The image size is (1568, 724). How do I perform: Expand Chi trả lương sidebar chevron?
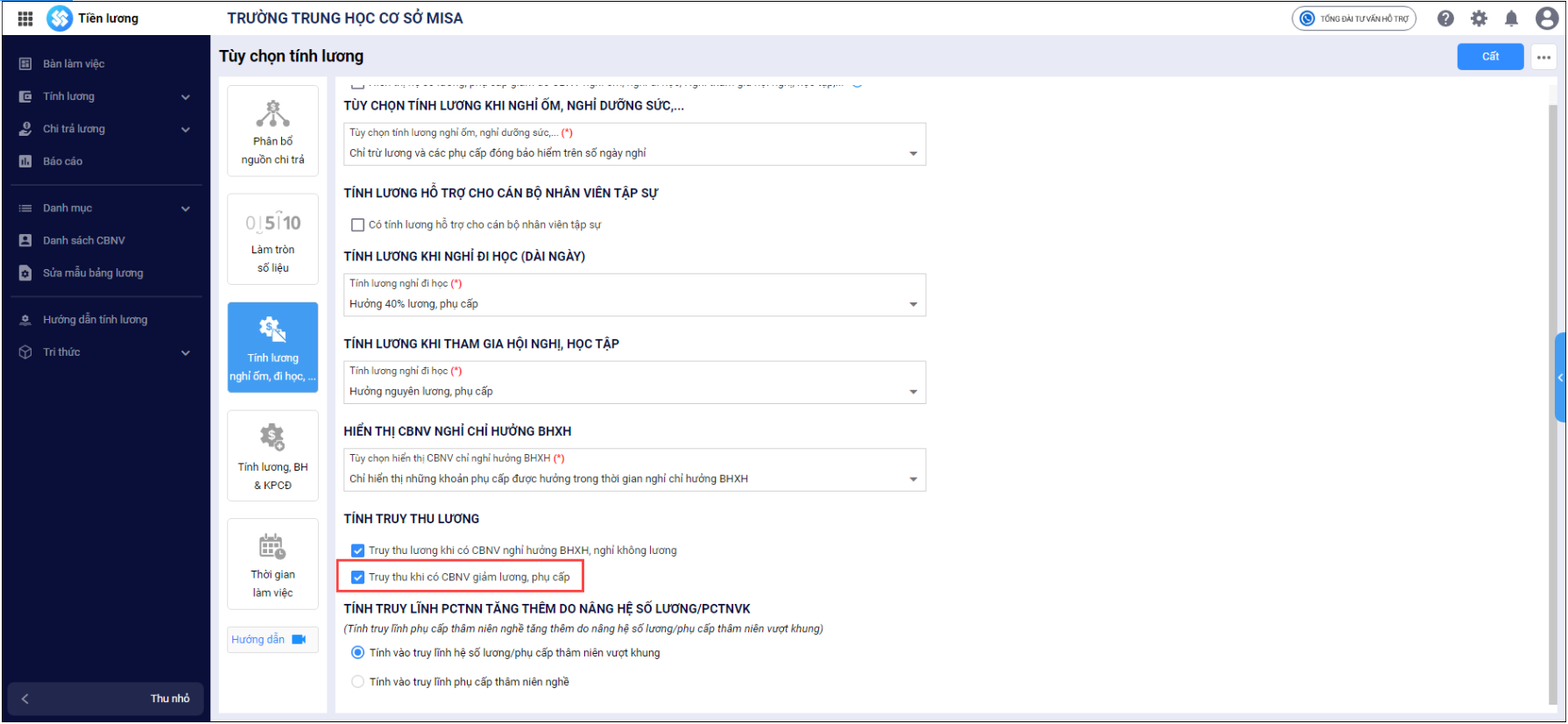[x=186, y=130]
